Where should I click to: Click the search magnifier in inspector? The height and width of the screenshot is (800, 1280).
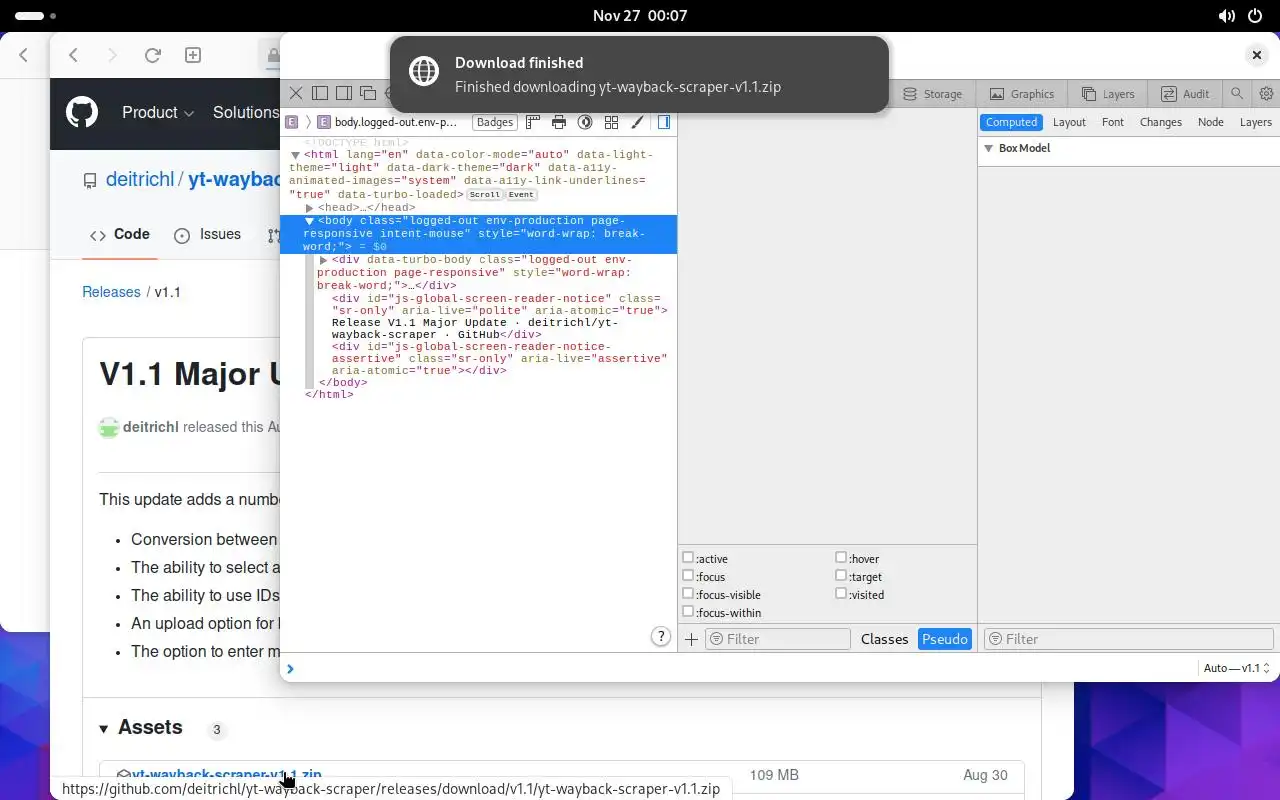[x=1237, y=93]
